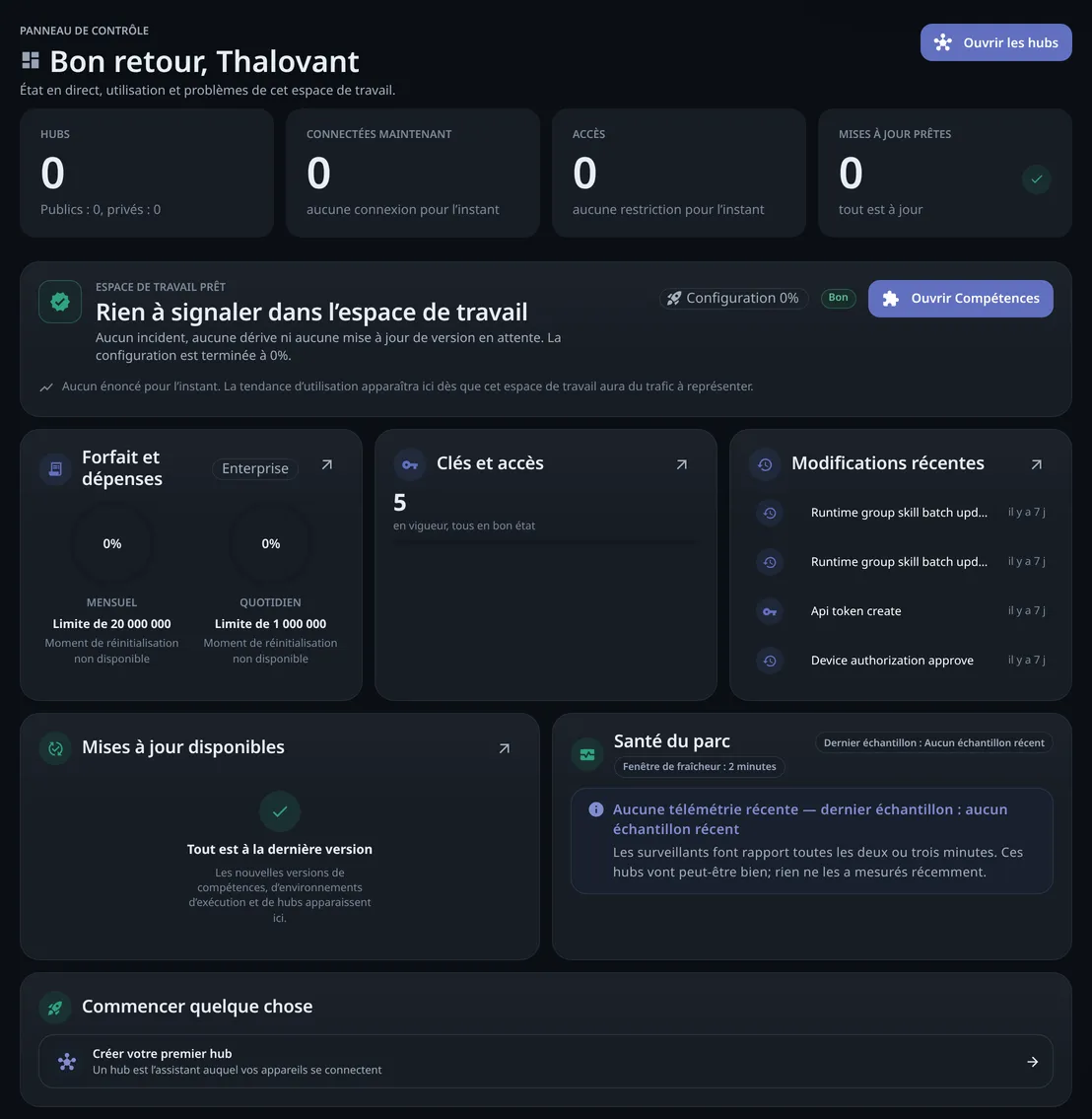Click the Ouvrir Compétences button
The image size is (1092, 1119).
[960, 299]
